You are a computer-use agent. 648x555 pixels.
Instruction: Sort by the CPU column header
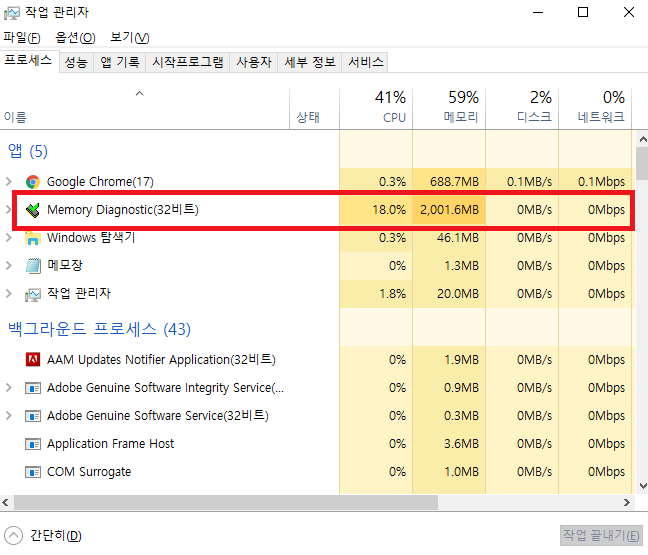(376, 109)
